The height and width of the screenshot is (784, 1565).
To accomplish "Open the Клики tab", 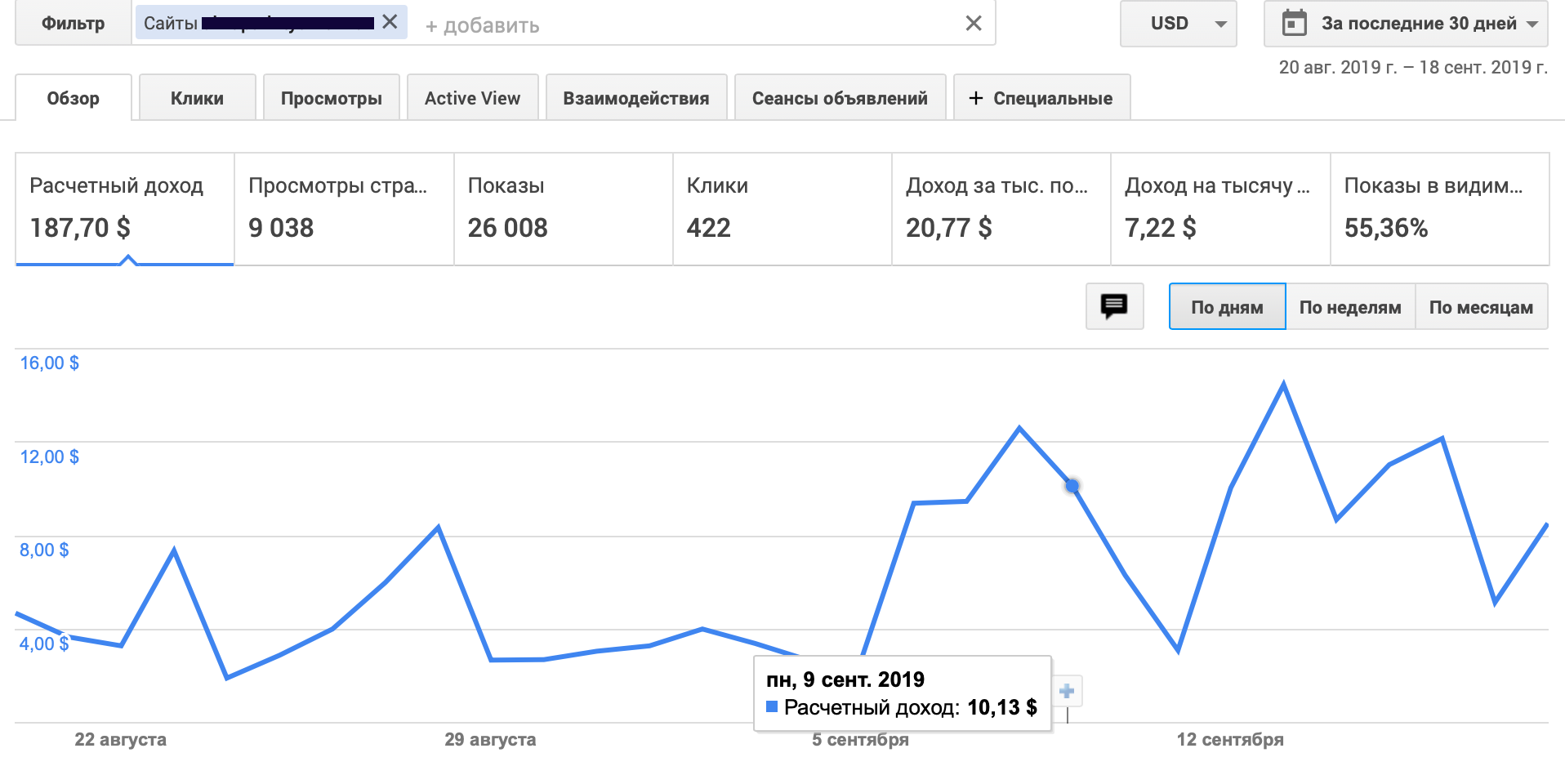I will coord(197,98).
